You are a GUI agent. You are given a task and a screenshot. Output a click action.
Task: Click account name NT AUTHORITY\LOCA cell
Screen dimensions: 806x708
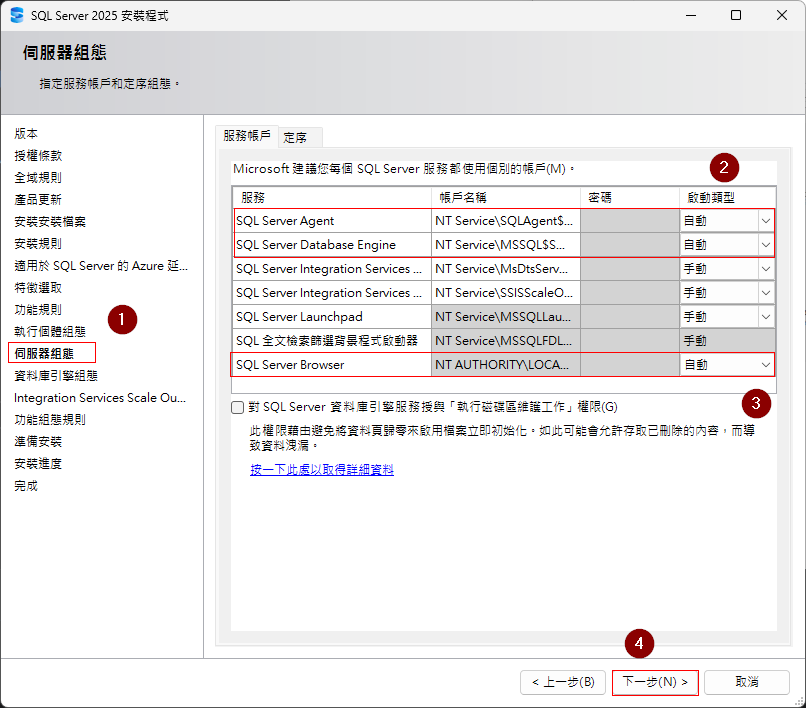(506, 365)
